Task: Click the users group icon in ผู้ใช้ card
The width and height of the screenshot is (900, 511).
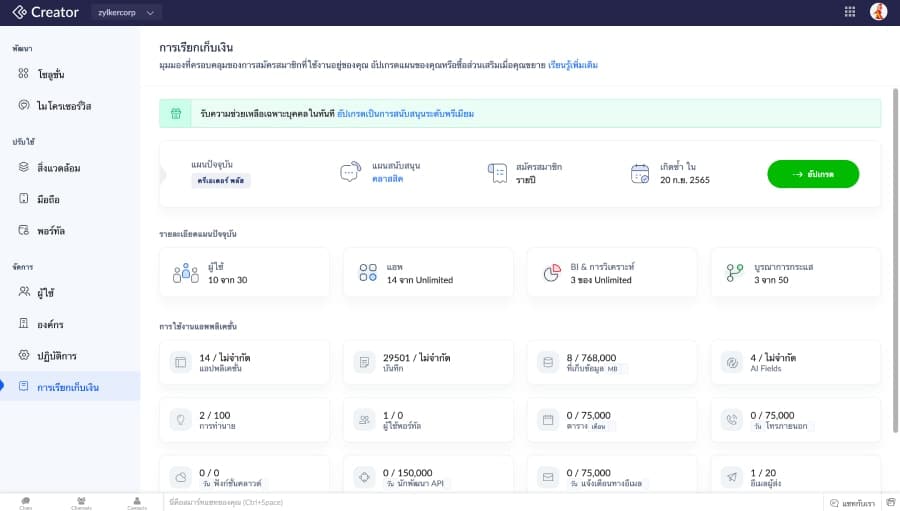Action: point(185,273)
